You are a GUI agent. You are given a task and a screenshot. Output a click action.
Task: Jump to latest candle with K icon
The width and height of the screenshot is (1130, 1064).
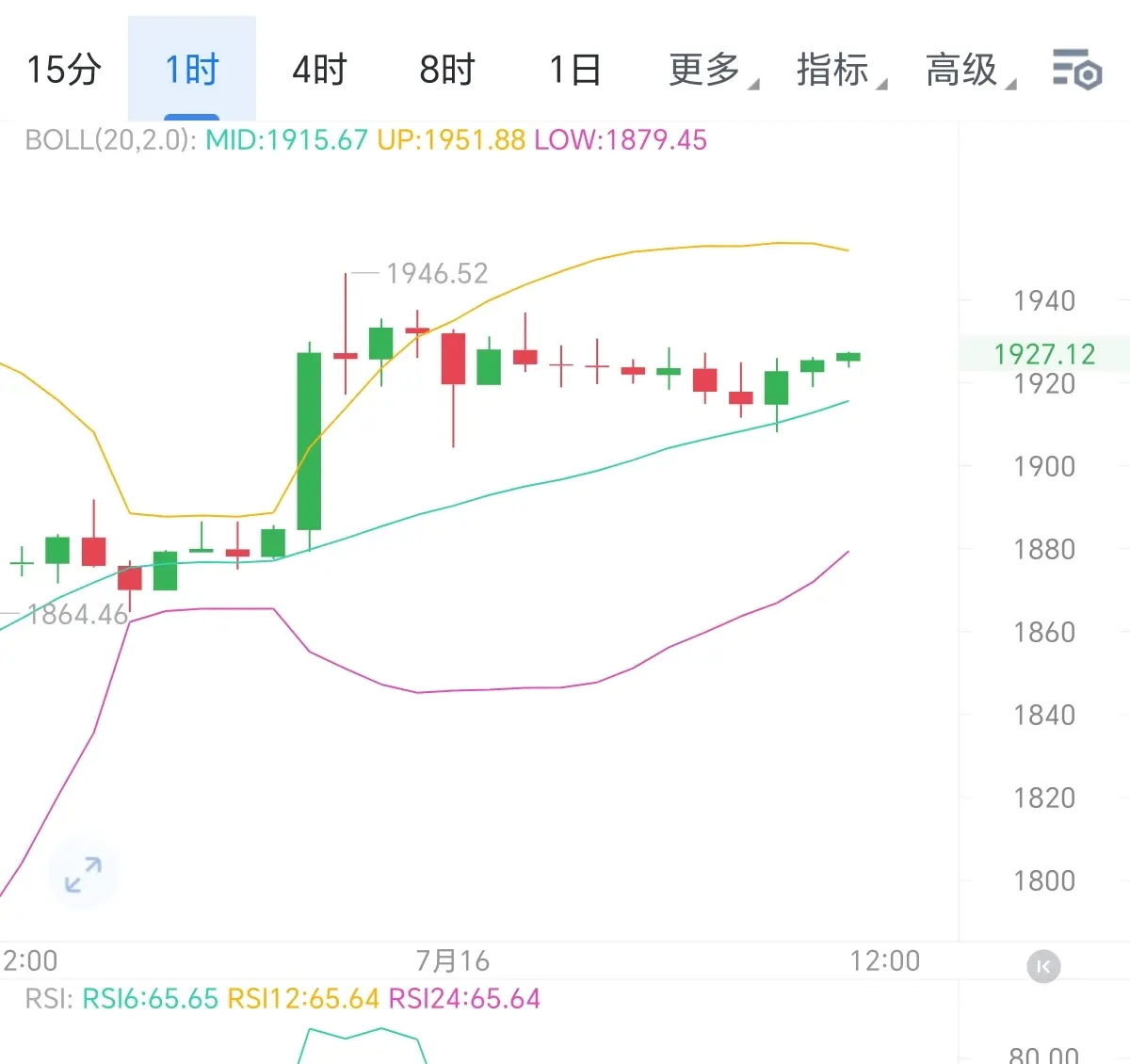tap(1043, 966)
